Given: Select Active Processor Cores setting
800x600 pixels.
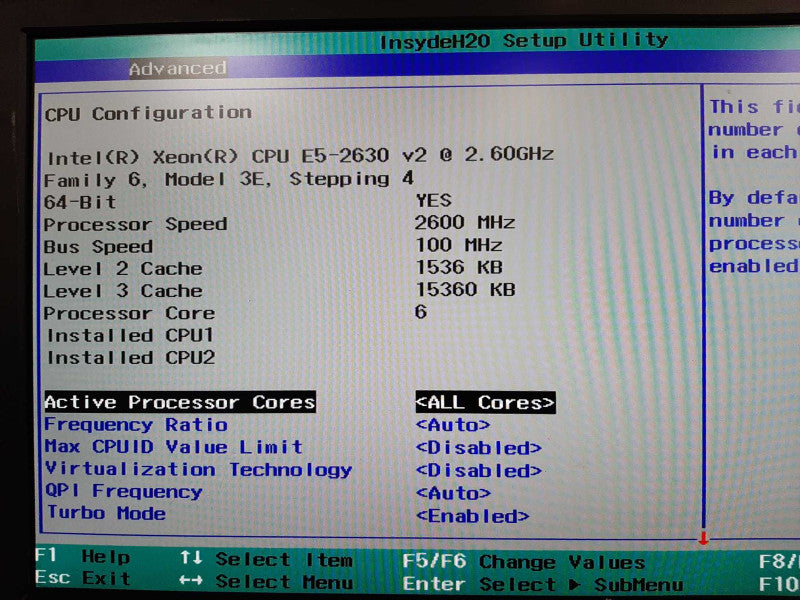Looking at the screenshot, I should pos(180,402).
